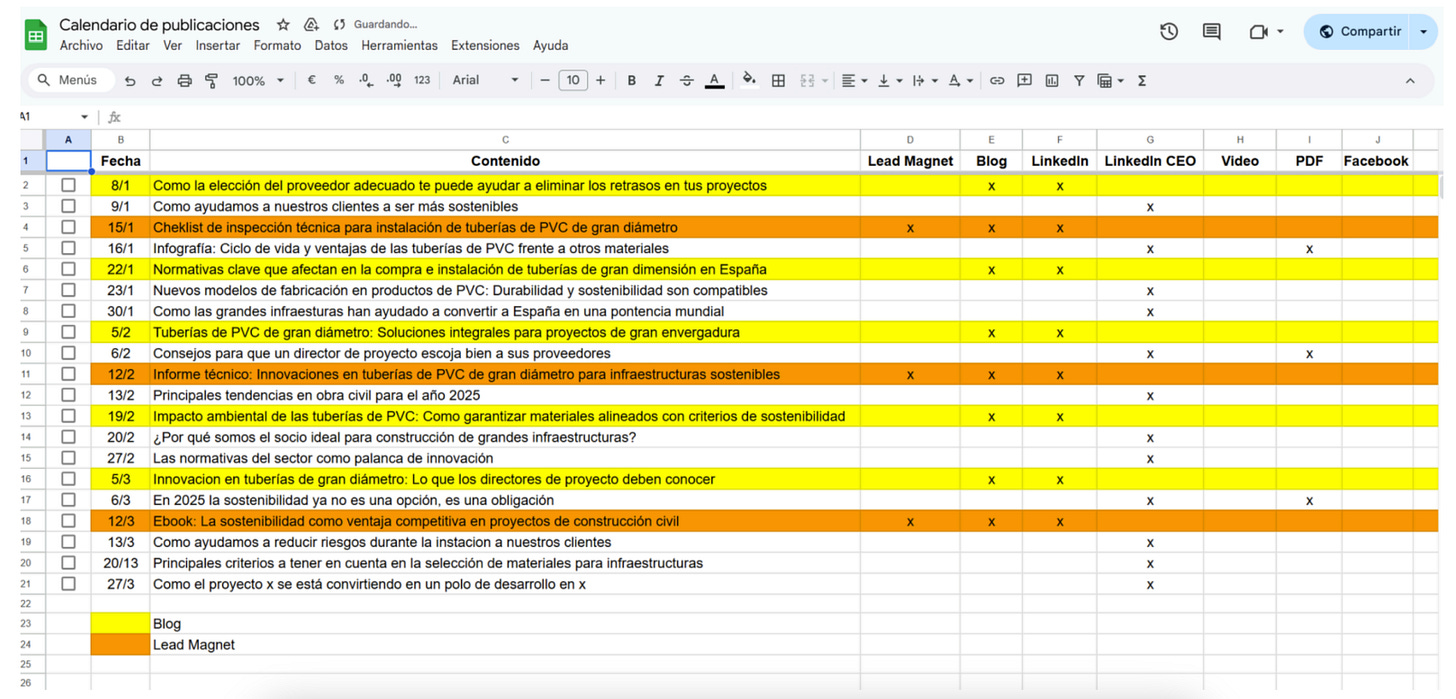Click the insert link icon
This screenshot has width=1456, height=699.
click(x=997, y=81)
